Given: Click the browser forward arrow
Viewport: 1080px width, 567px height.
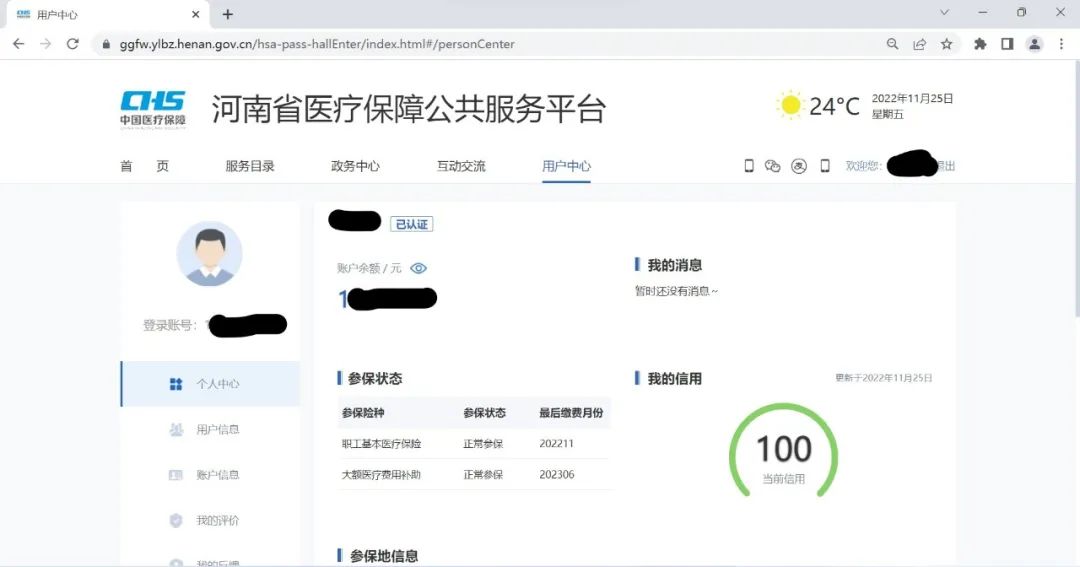Looking at the screenshot, I should coord(45,43).
